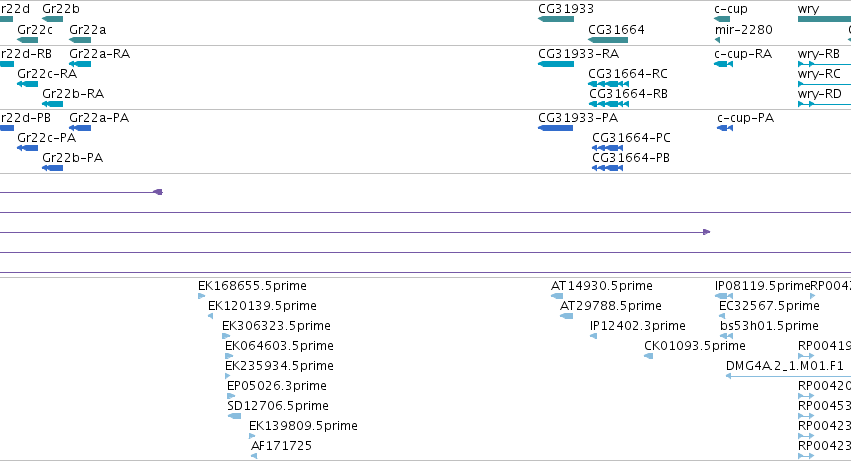Click the r22d-RB transcript label
The height and width of the screenshot is (461, 851).
(x=26, y=54)
